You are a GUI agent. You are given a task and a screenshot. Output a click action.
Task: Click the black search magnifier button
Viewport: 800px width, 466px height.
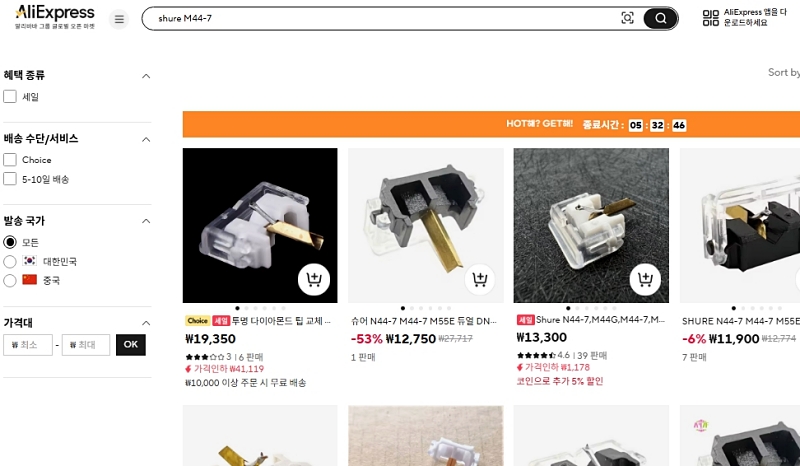coord(660,18)
